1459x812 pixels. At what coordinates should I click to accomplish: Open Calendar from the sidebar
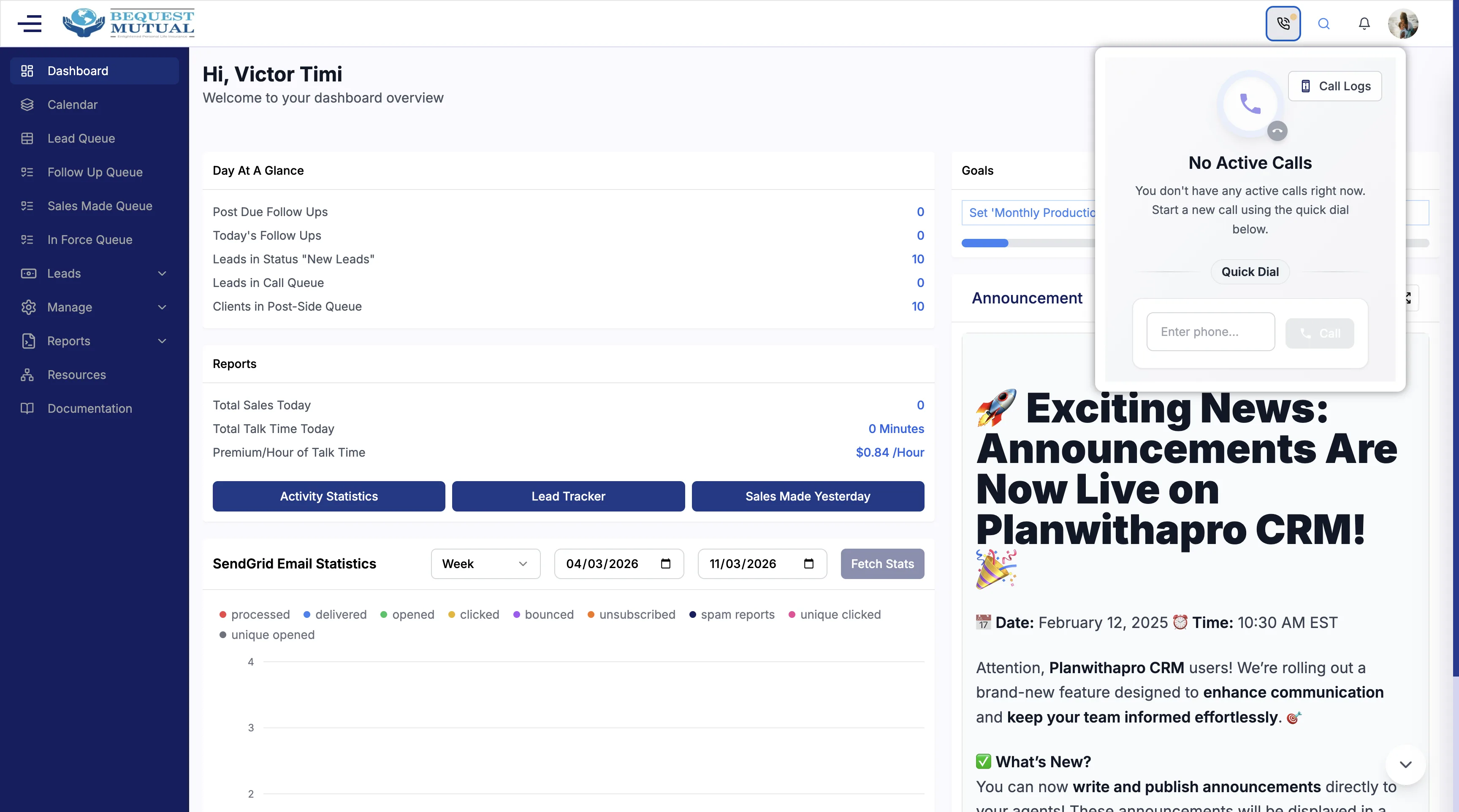pyautogui.click(x=73, y=105)
